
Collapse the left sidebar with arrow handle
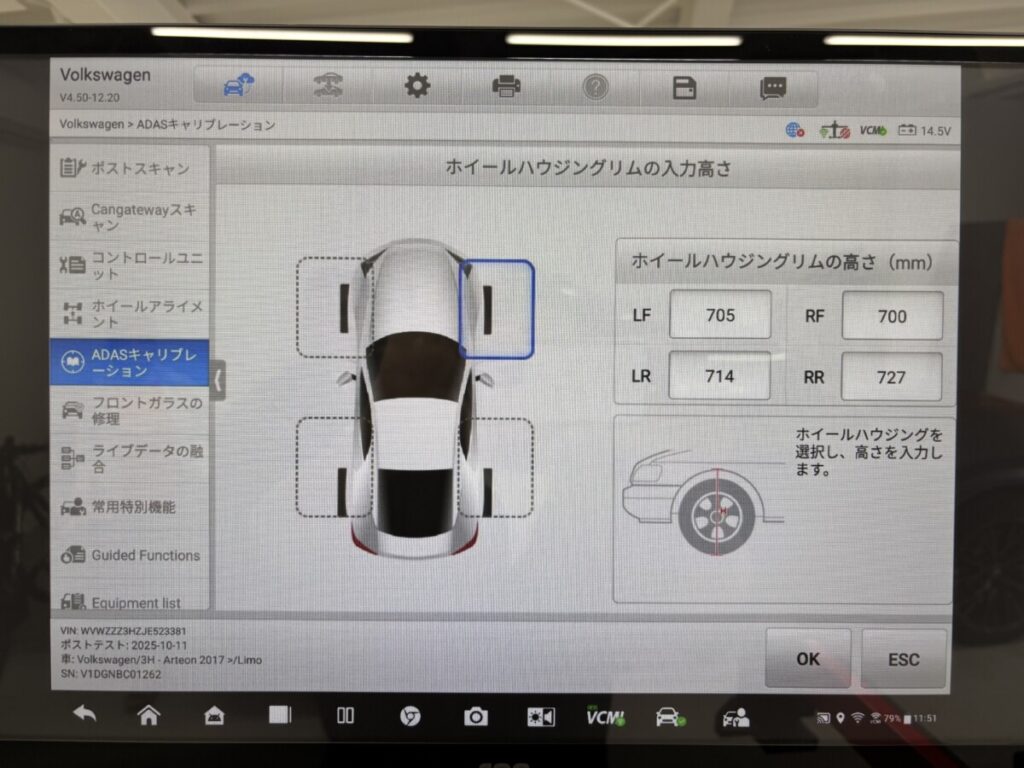pyautogui.click(x=218, y=380)
